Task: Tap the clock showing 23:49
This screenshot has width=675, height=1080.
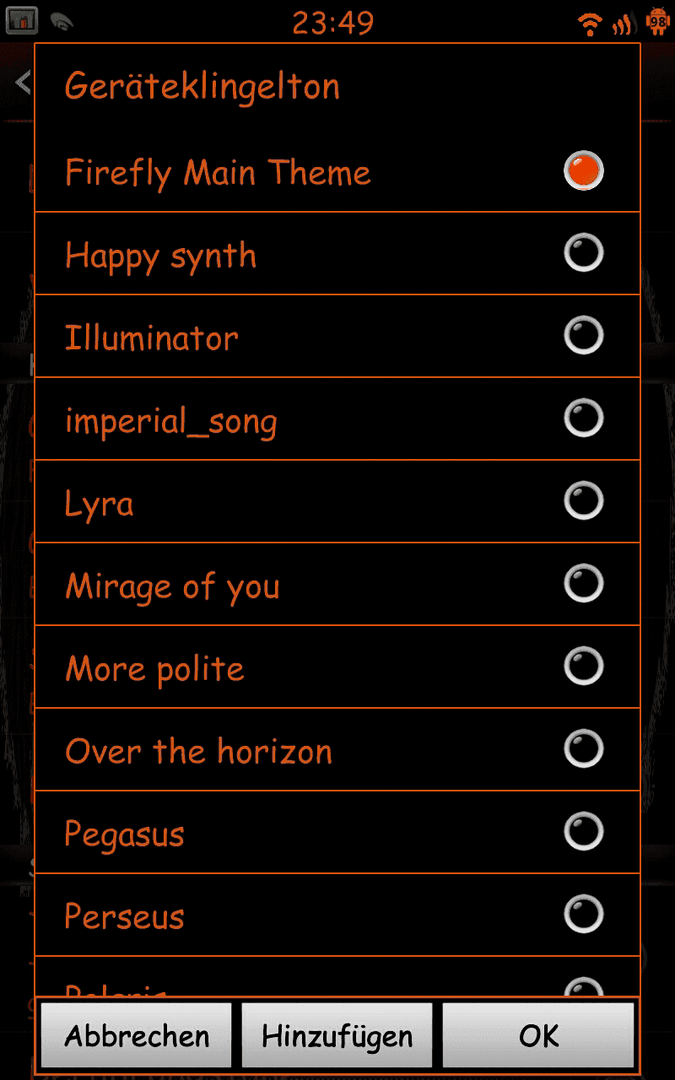Action: 333,23
